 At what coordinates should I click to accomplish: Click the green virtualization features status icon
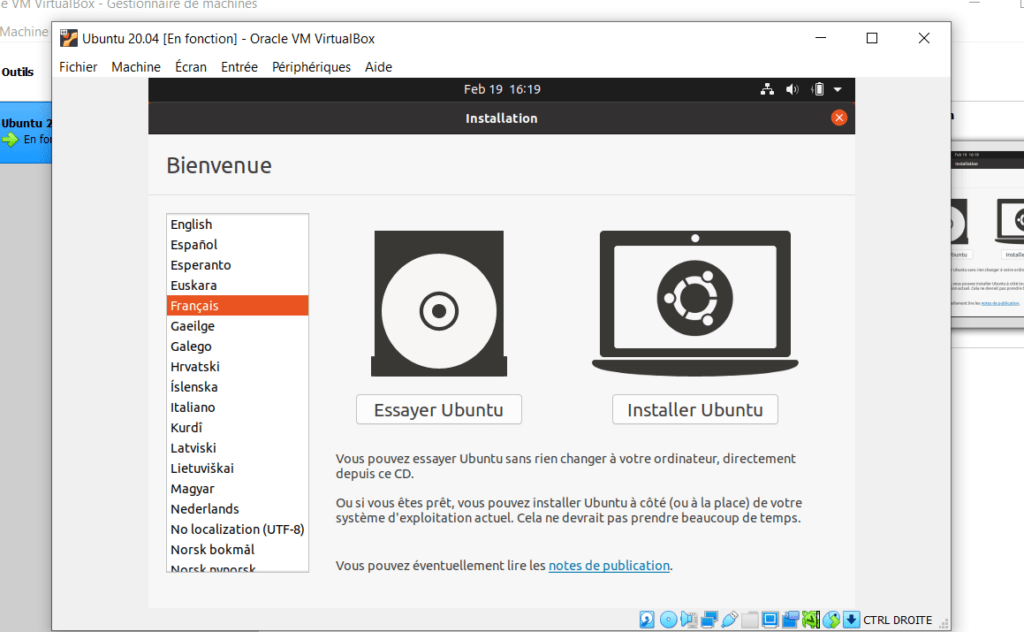tap(810, 620)
